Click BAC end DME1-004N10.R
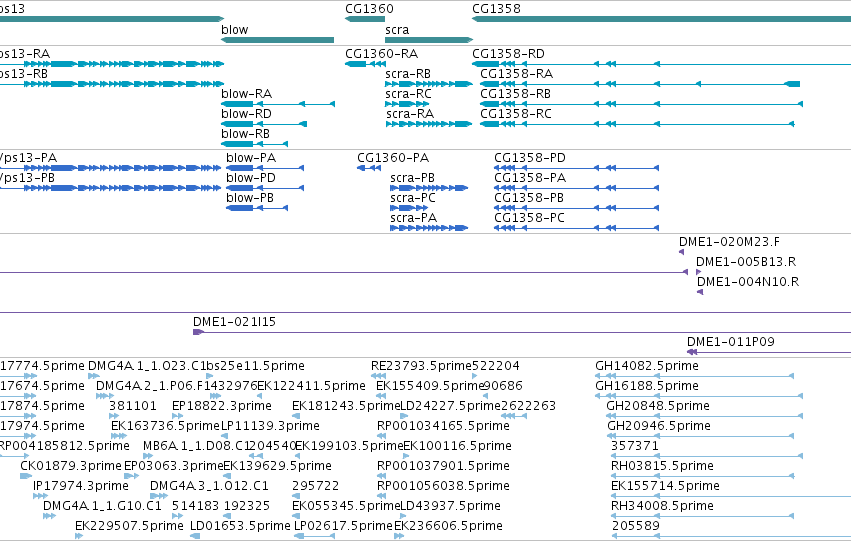The height and width of the screenshot is (541, 851). pyautogui.click(x=700, y=292)
